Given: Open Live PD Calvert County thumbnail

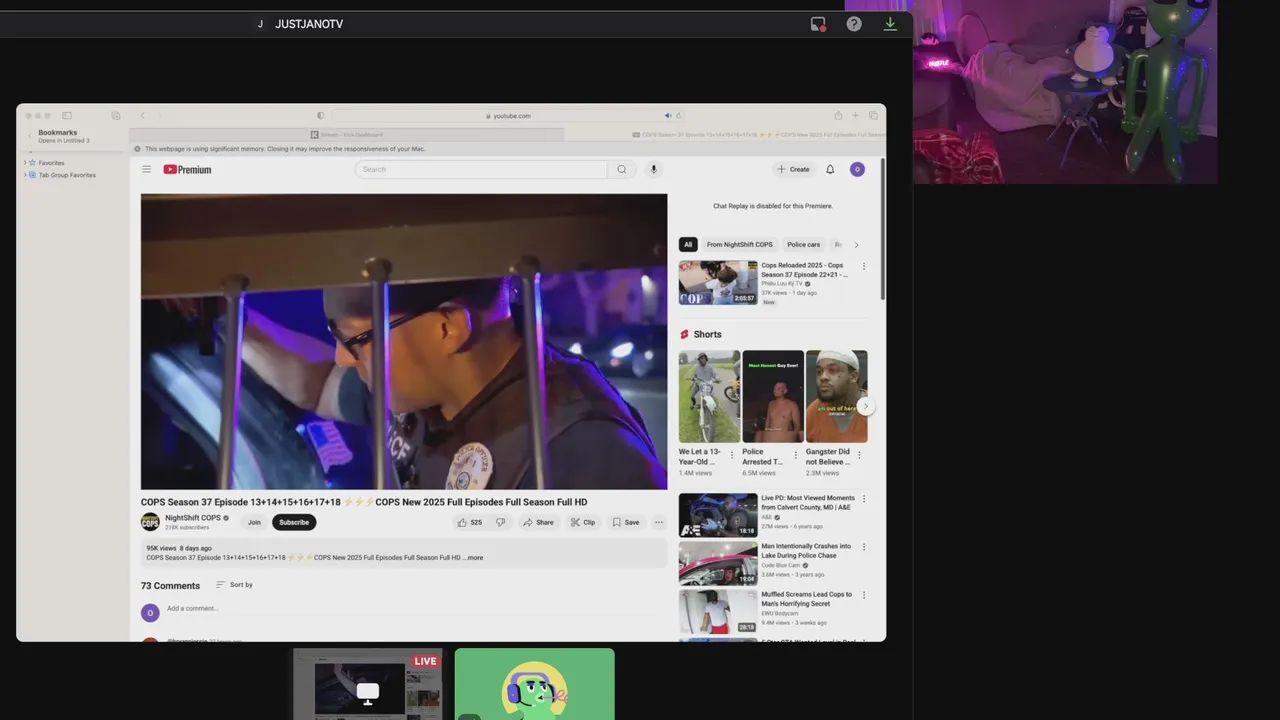Looking at the screenshot, I should point(718,515).
